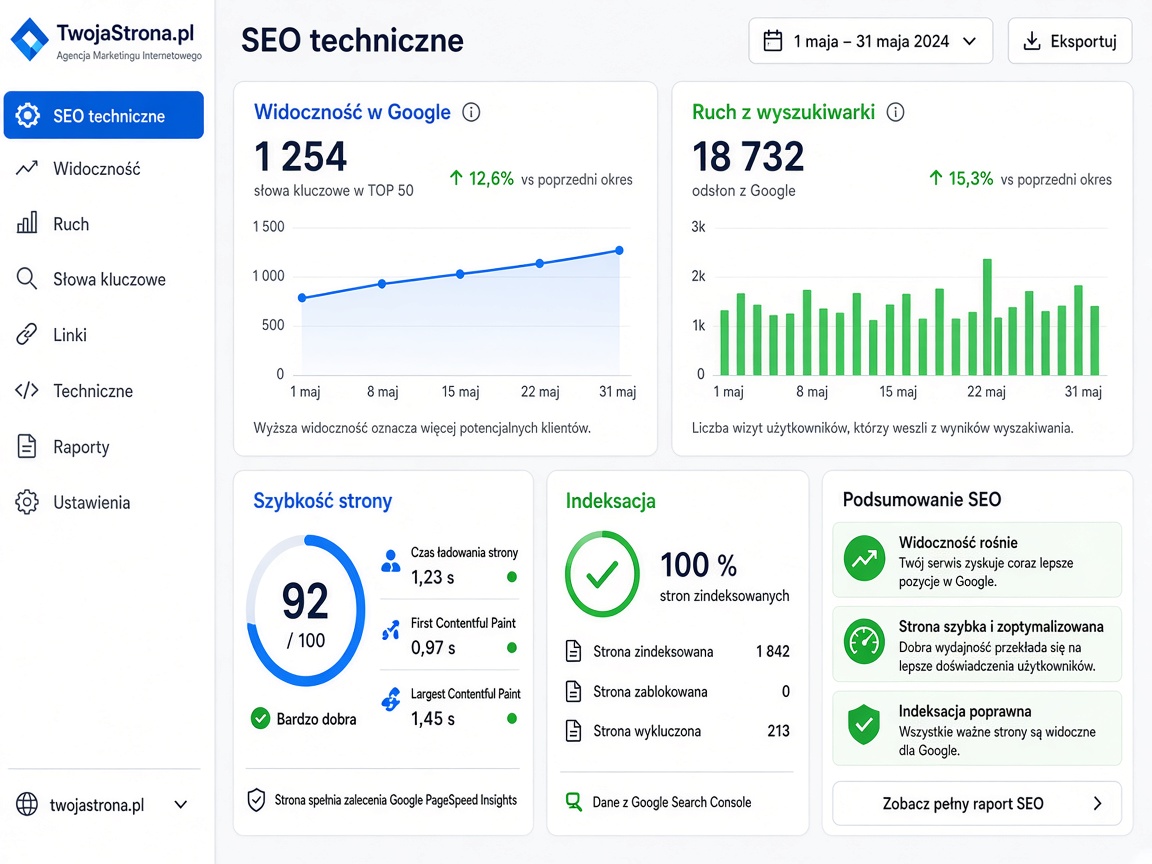The height and width of the screenshot is (864, 1152).
Task: Click the calendar icon in date picker
Action: (772, 40)
